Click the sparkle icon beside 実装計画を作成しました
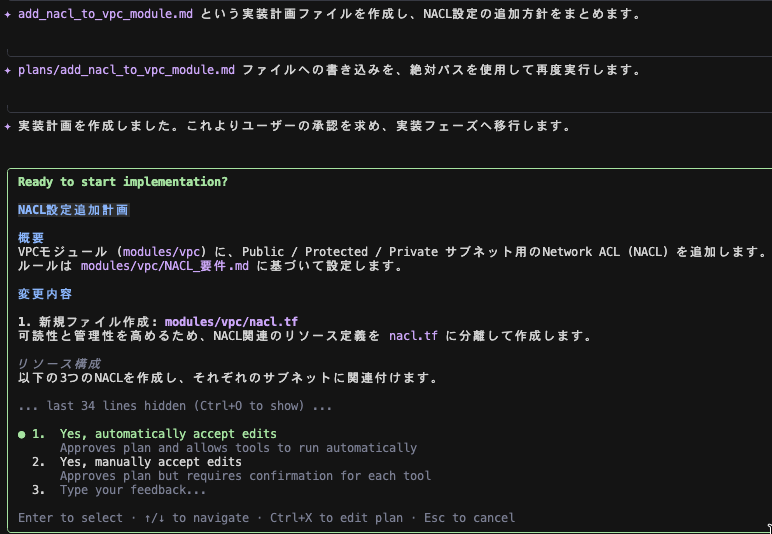 pos(8,126)
